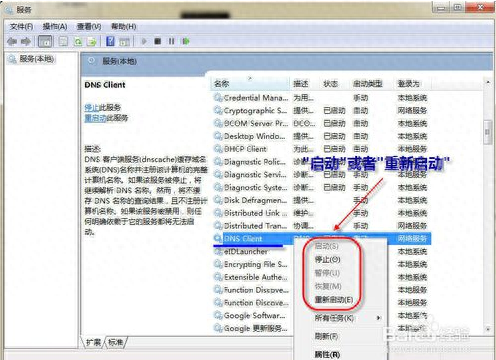Expand 所有任务(K) submenu arrow
Image resolution: width=496 pixels, height=360 pixels.
[x=379, y=318]
